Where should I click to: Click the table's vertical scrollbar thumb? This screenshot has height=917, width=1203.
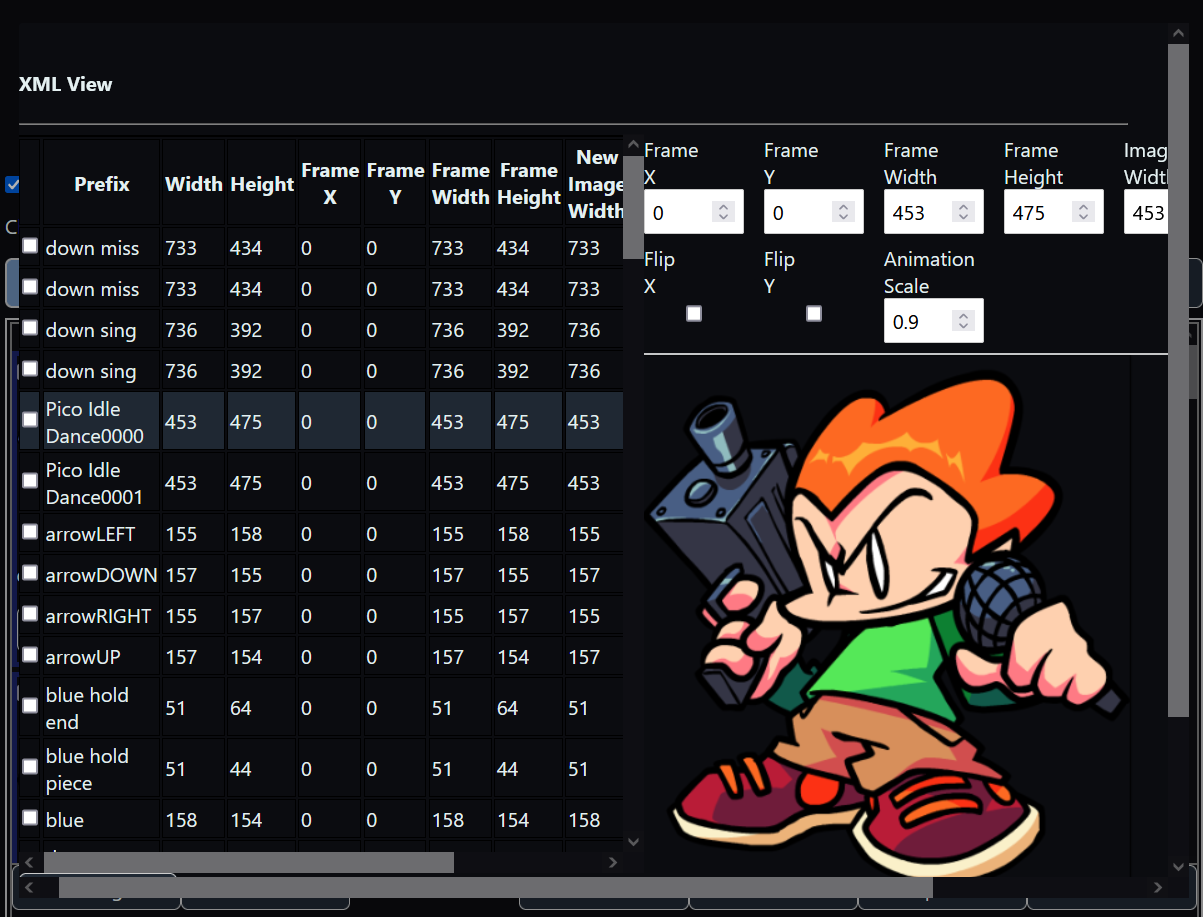[x=633, y=207]
